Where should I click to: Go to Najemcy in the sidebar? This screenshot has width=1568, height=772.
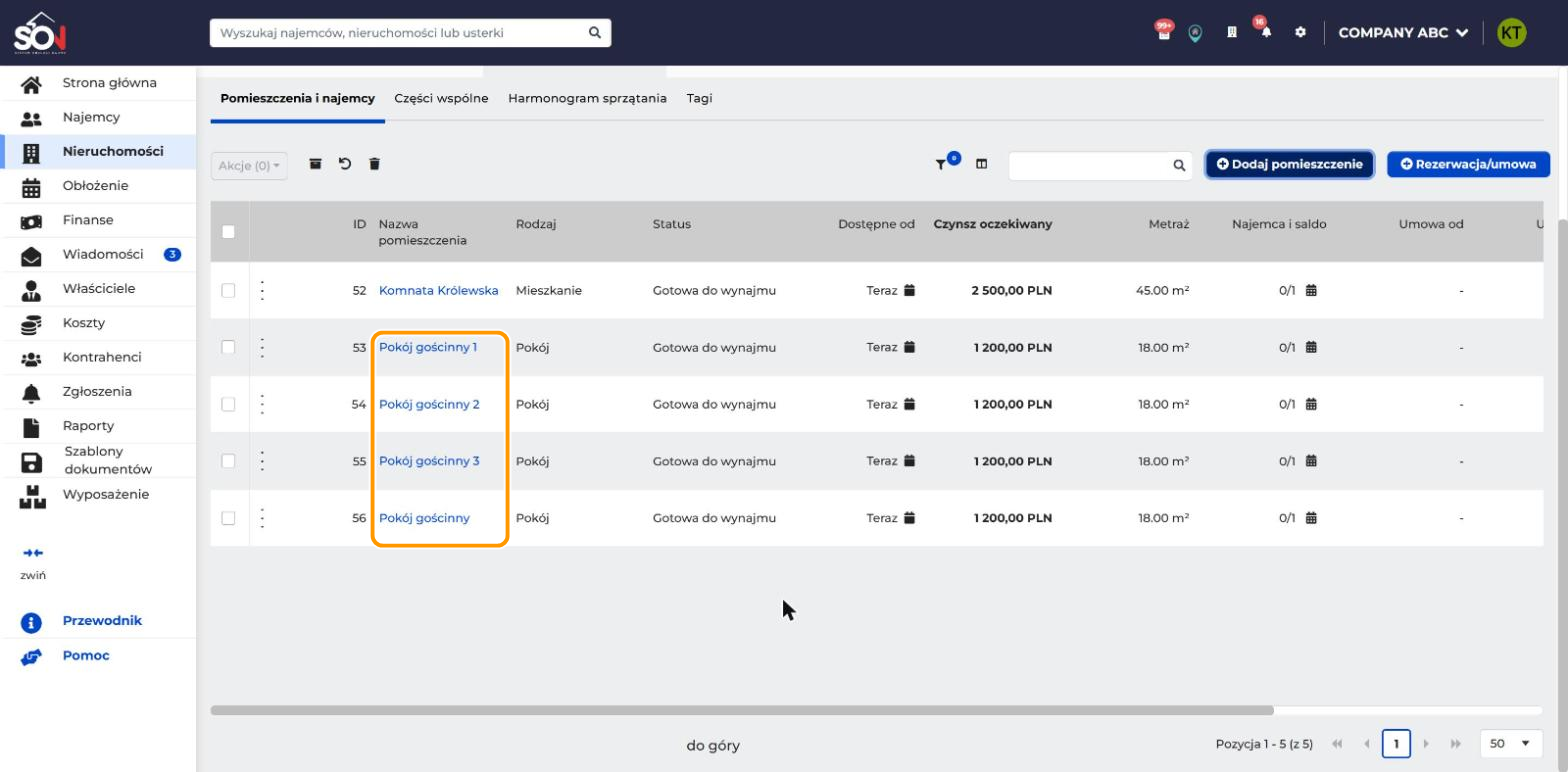[98, 117]
